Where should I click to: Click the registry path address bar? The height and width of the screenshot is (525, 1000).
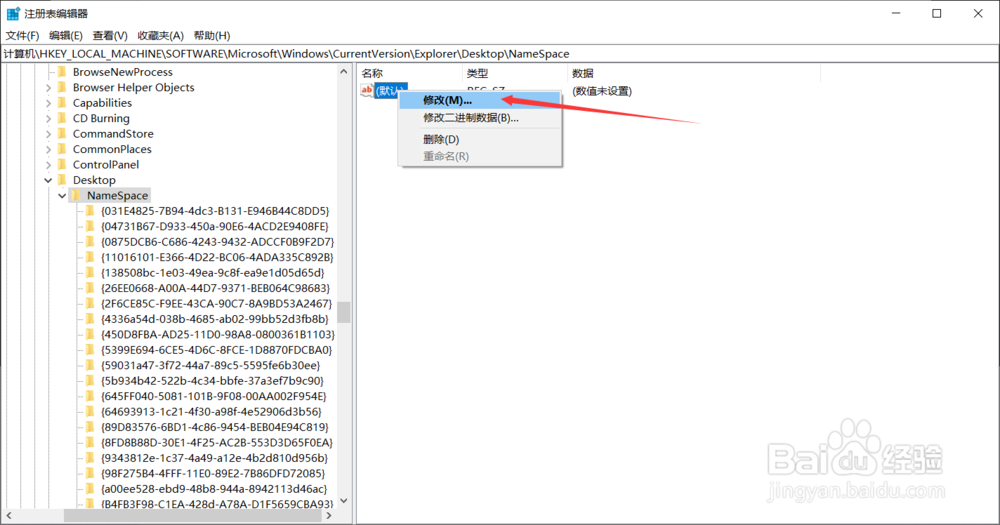pyautogui.click(x=500, y=54)
